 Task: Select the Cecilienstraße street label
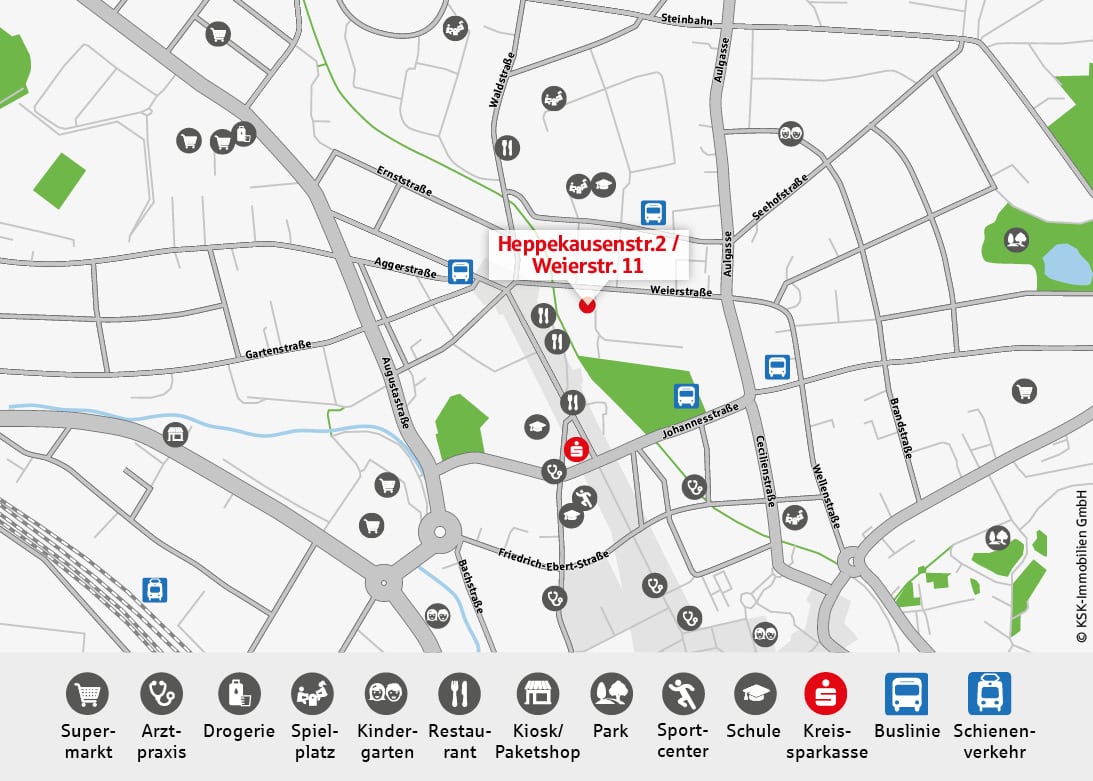click(765, 471)
